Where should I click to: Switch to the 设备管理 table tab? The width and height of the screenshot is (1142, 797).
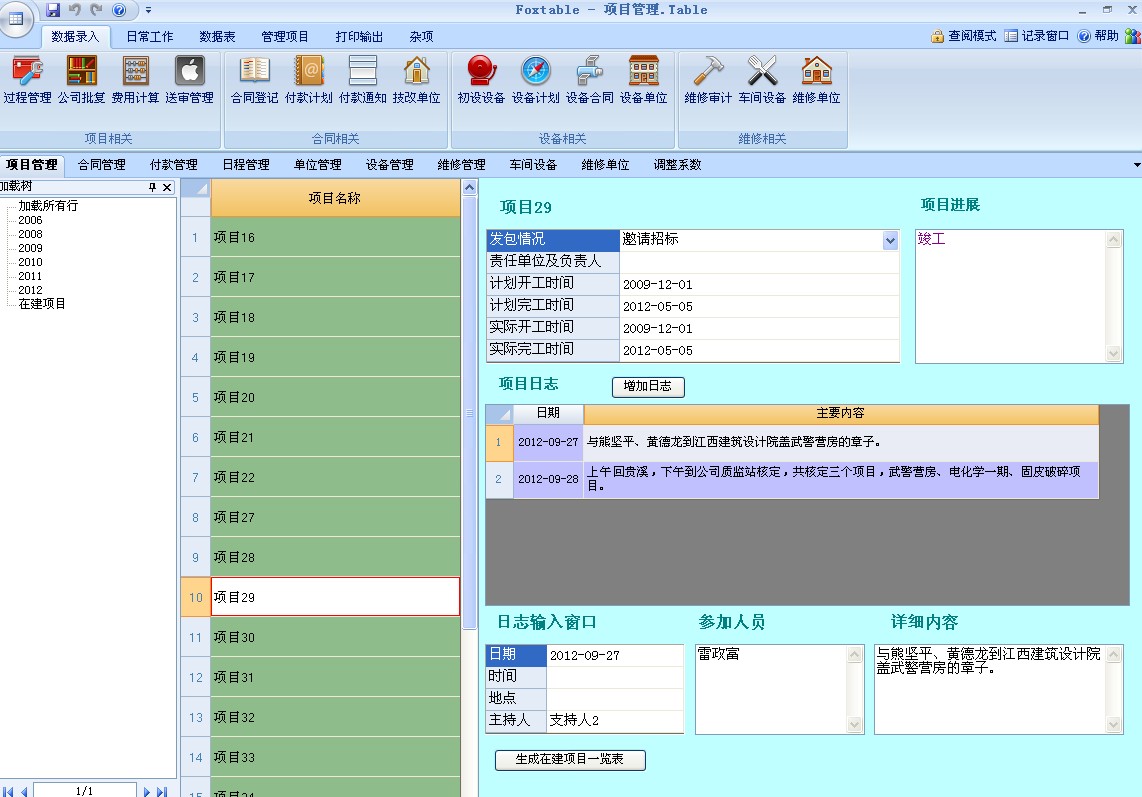click(x=390, y=165)
